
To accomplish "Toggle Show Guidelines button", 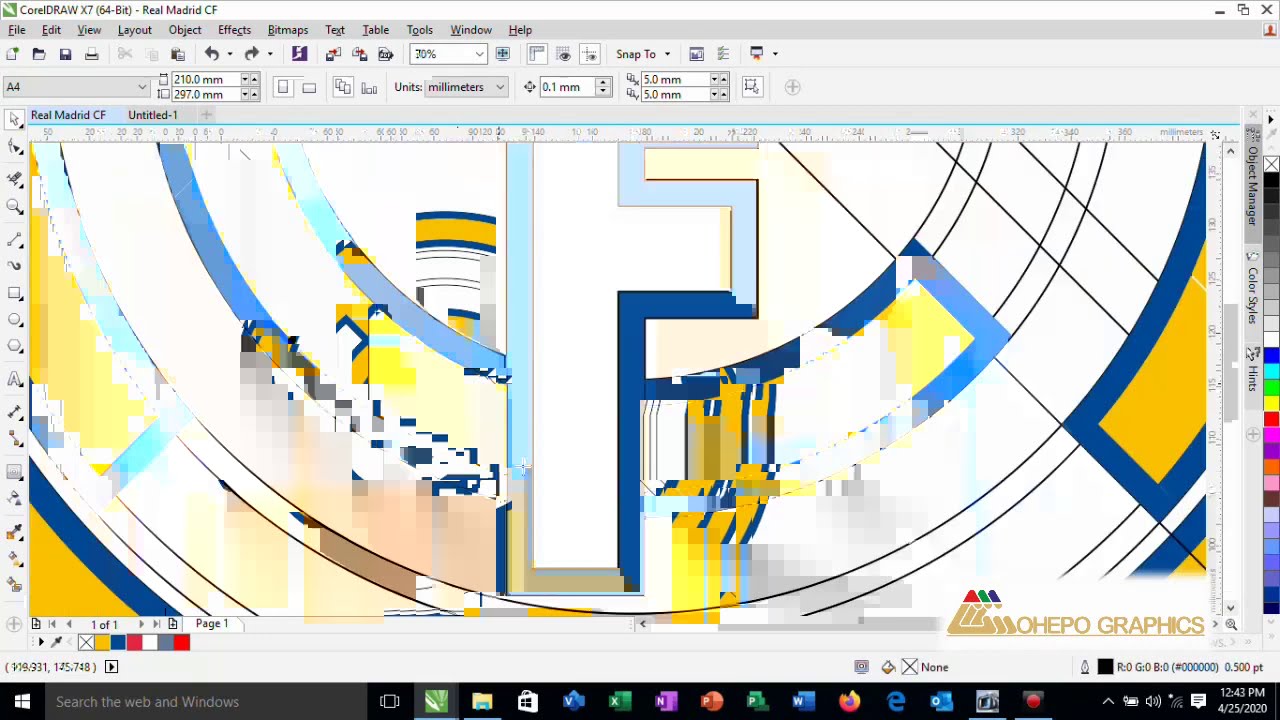I will (x=589, y=54).
